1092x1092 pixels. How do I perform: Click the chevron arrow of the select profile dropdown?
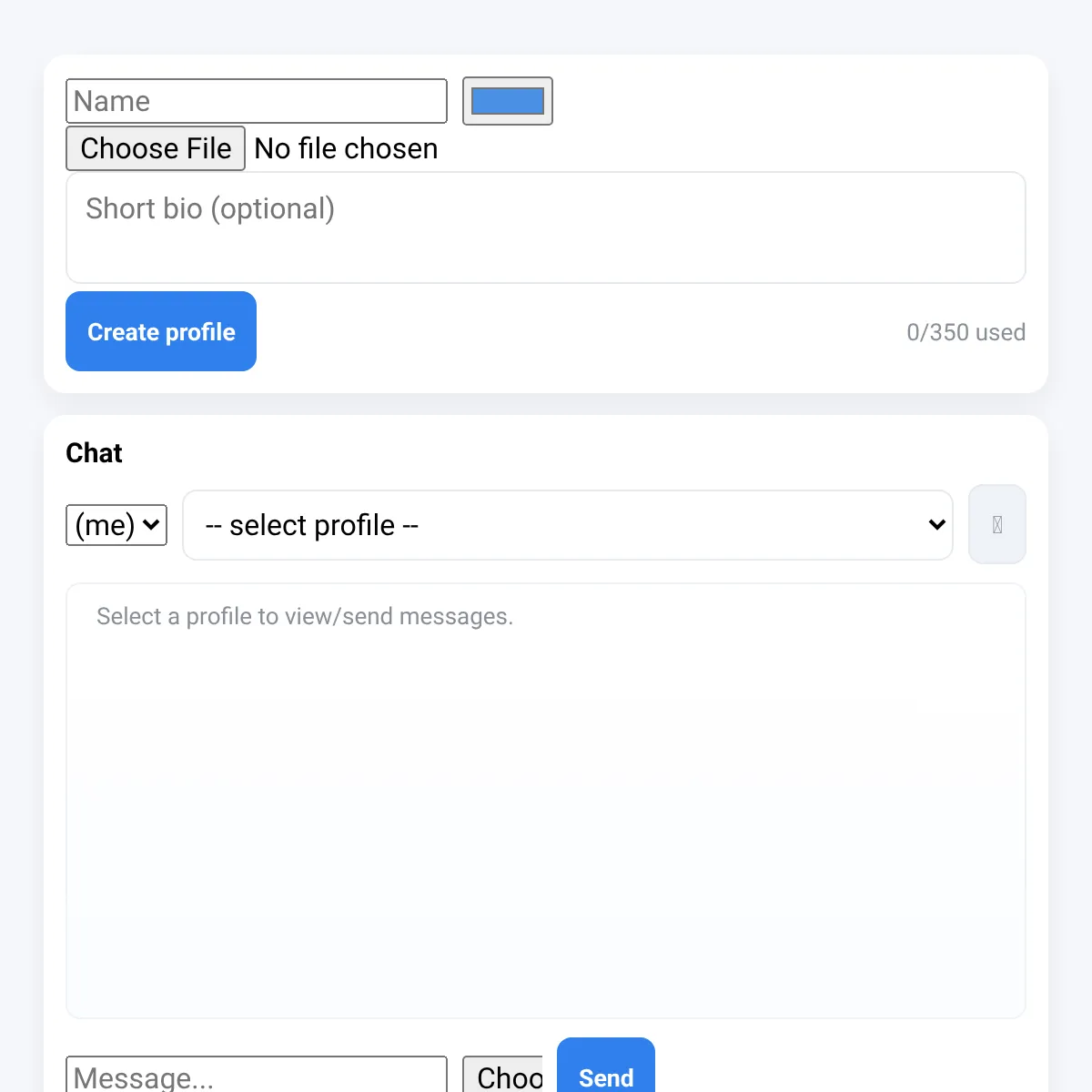click(x=936, y=524)
